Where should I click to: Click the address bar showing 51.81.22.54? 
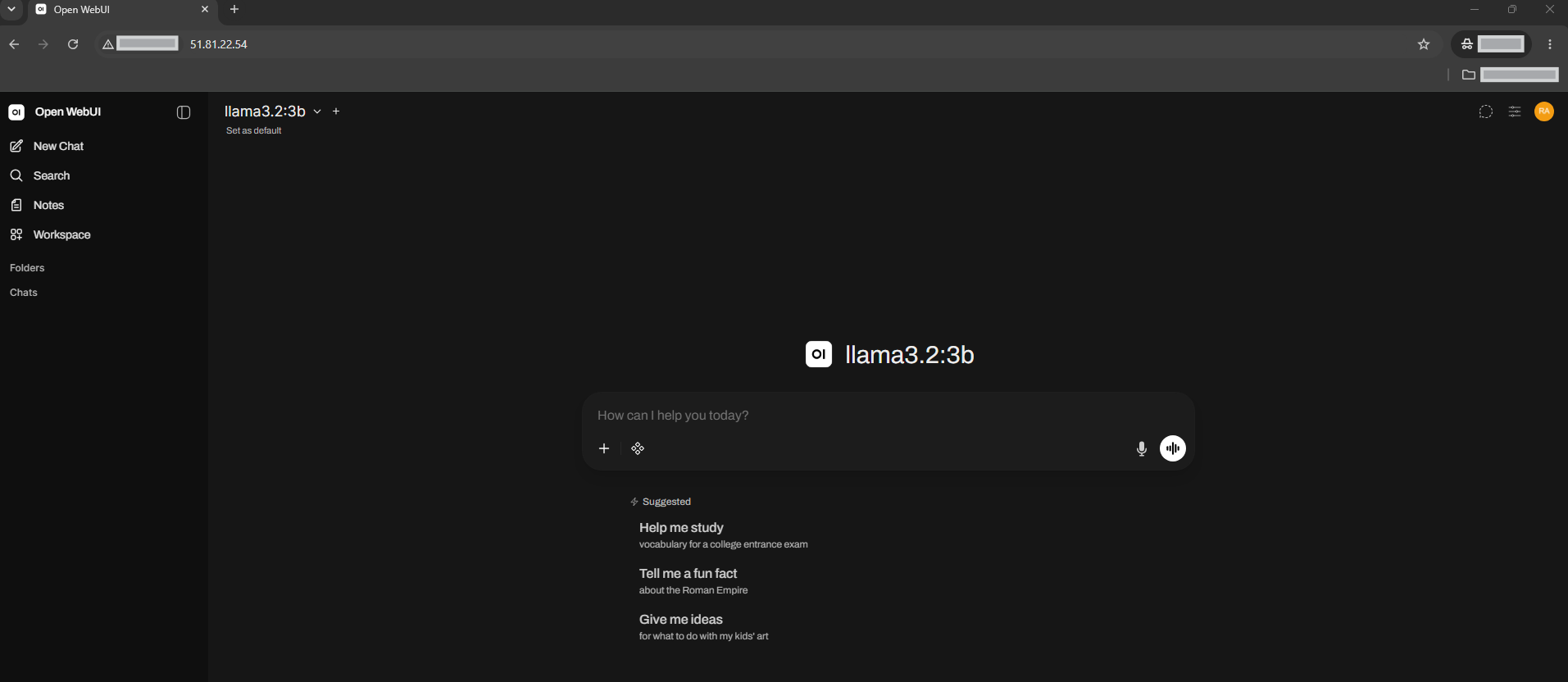click(218, 44)
